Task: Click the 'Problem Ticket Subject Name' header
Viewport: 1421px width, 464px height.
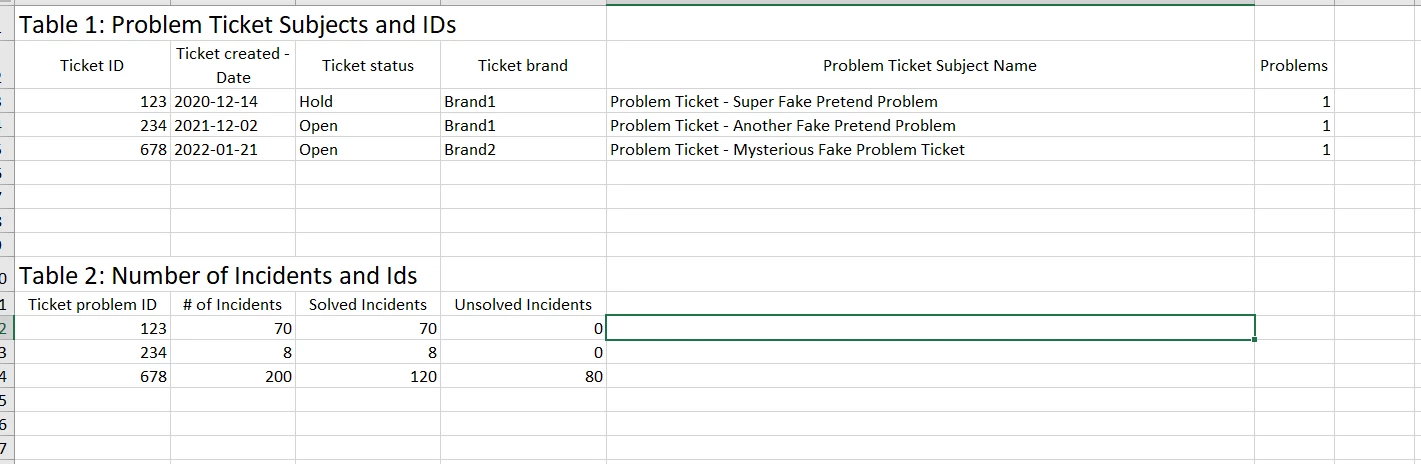Action: coord(930,66)
